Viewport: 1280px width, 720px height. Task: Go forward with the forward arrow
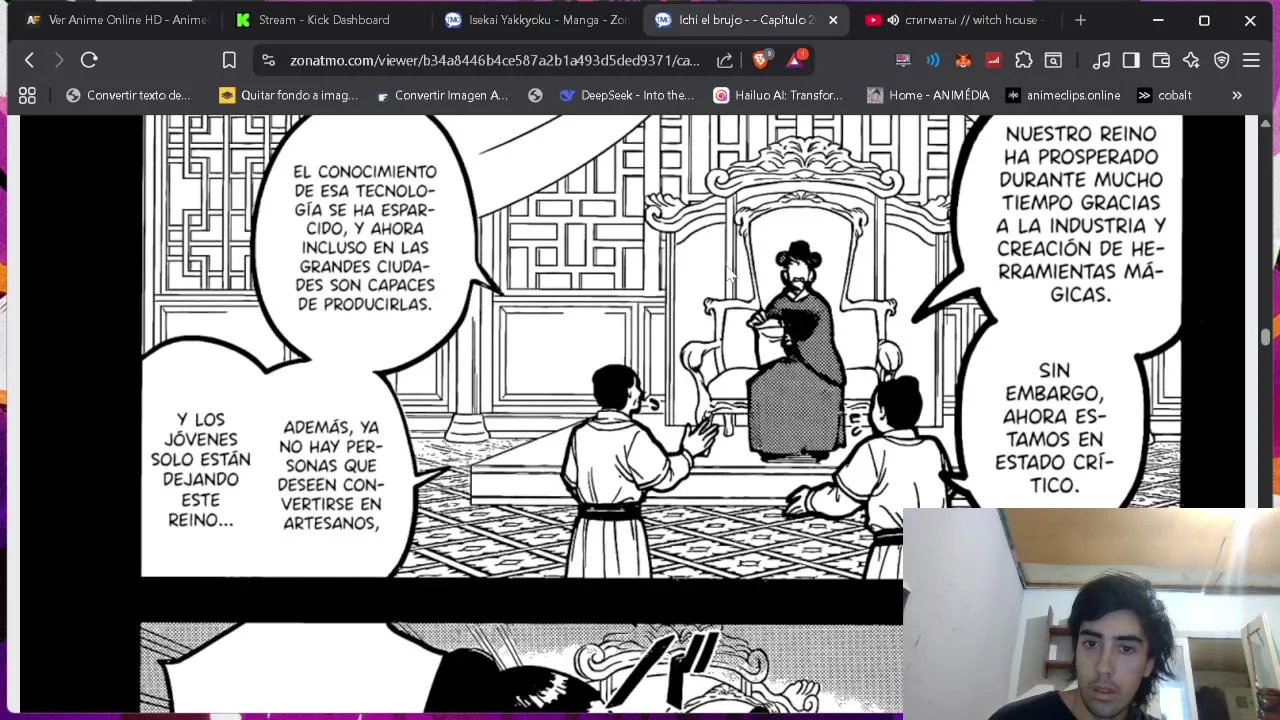tap(59, 60)
